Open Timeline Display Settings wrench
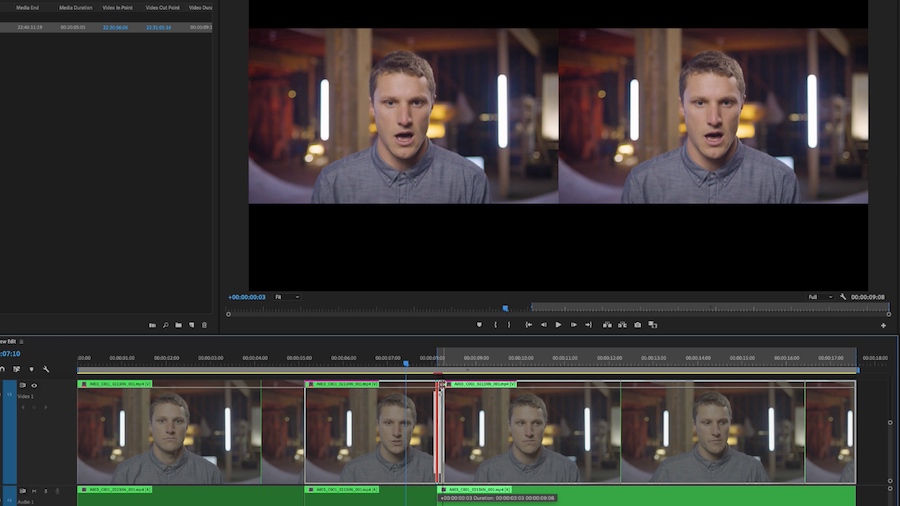Viewport: 900px width, 506px height. click(46, 369)
